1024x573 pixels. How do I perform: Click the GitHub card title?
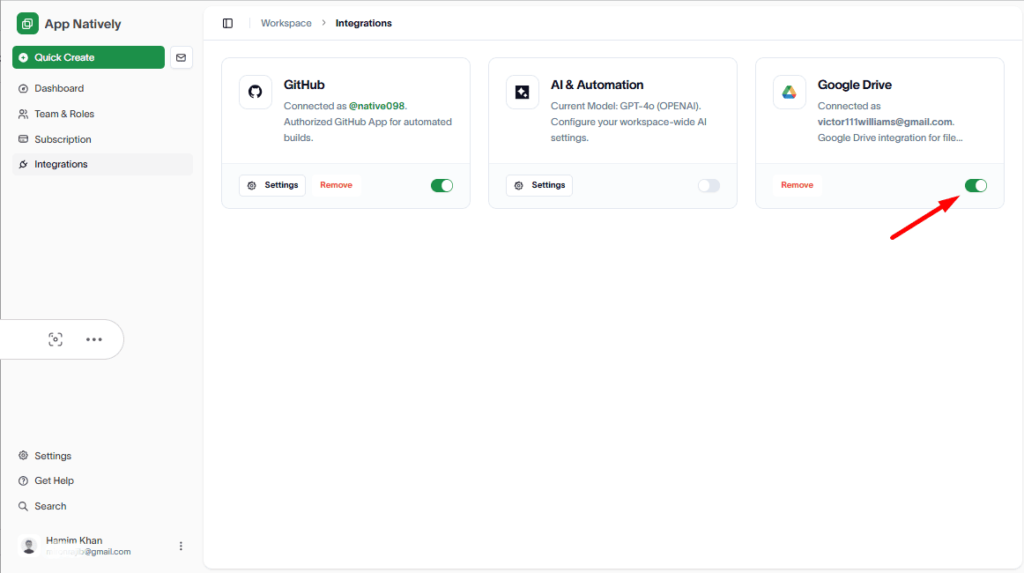click(x=304, y=85)
